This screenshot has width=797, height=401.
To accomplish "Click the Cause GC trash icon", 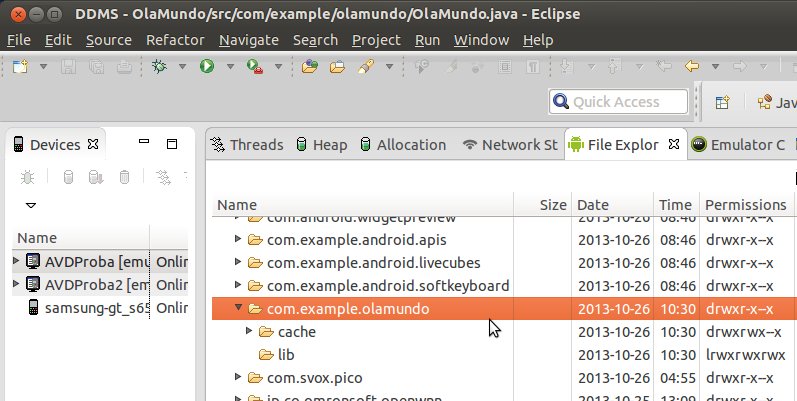I will click(124, 177).
